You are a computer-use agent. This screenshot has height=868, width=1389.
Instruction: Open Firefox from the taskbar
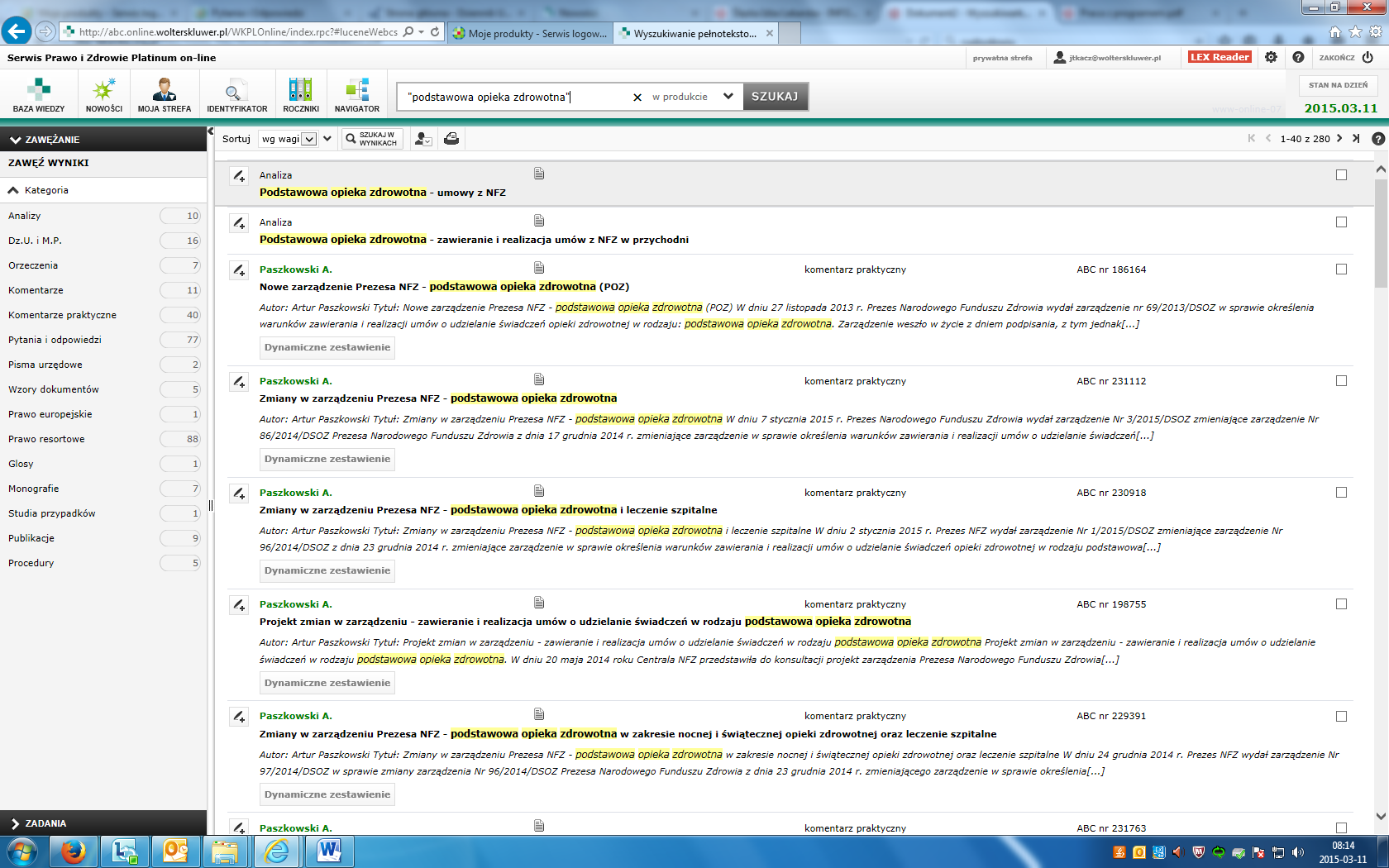[x=74, y=851]
